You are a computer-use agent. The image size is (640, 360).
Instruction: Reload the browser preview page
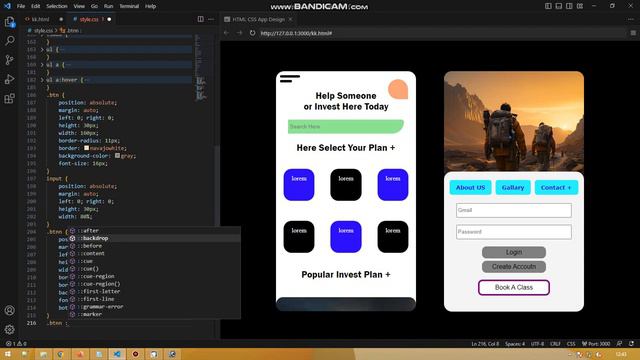(252, 33)
